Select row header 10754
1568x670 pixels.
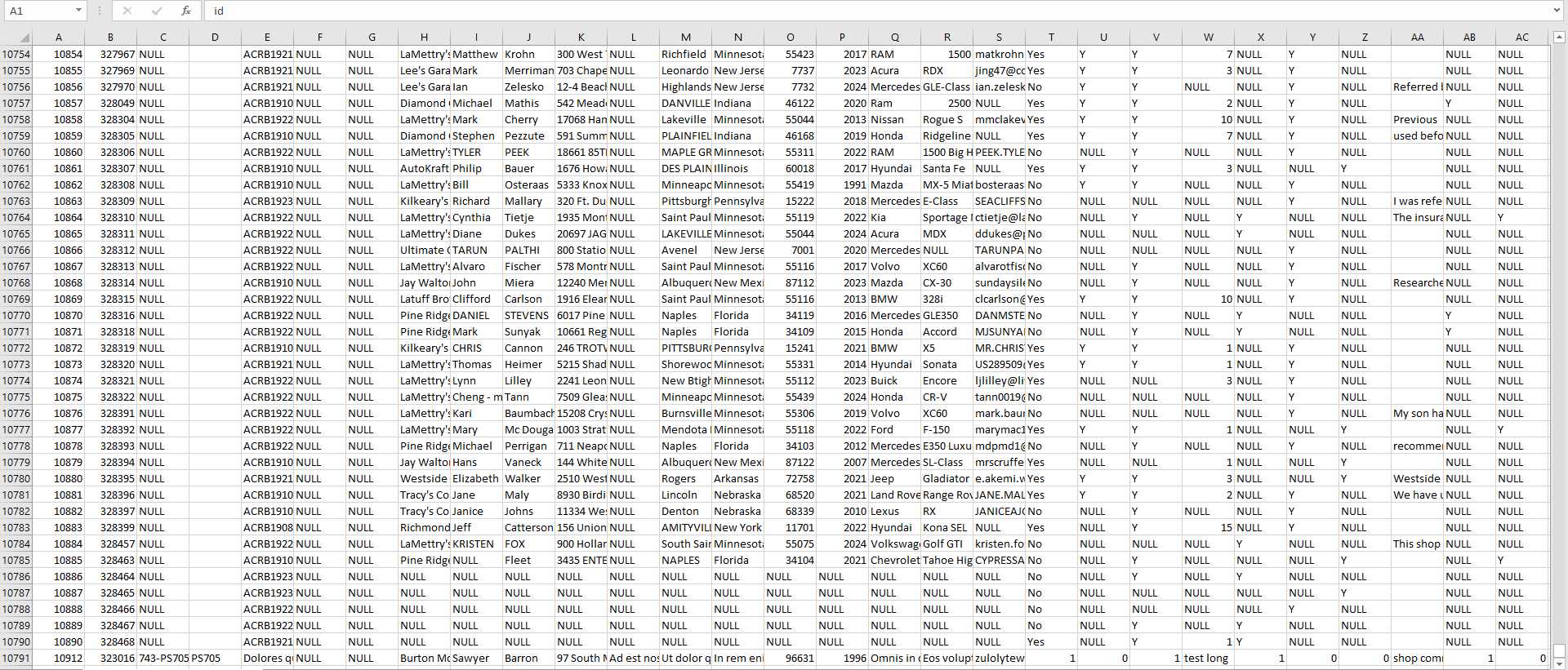tap(16, 54)
